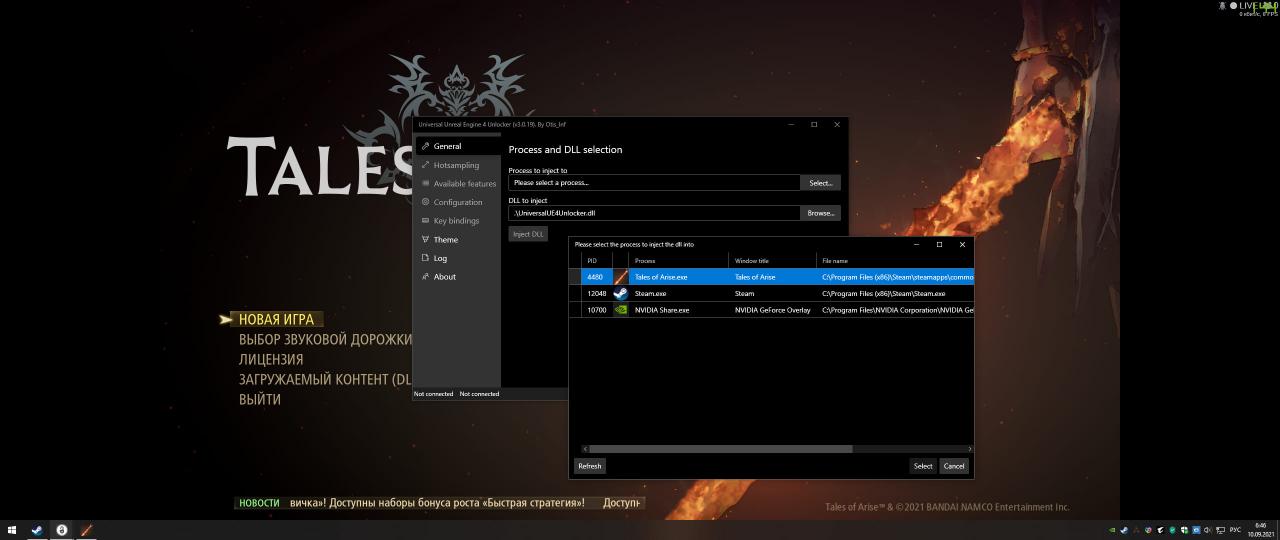1280x540 pixels.
Task: Click the Theme icon in the sidebar
Action: coord(425,240)
